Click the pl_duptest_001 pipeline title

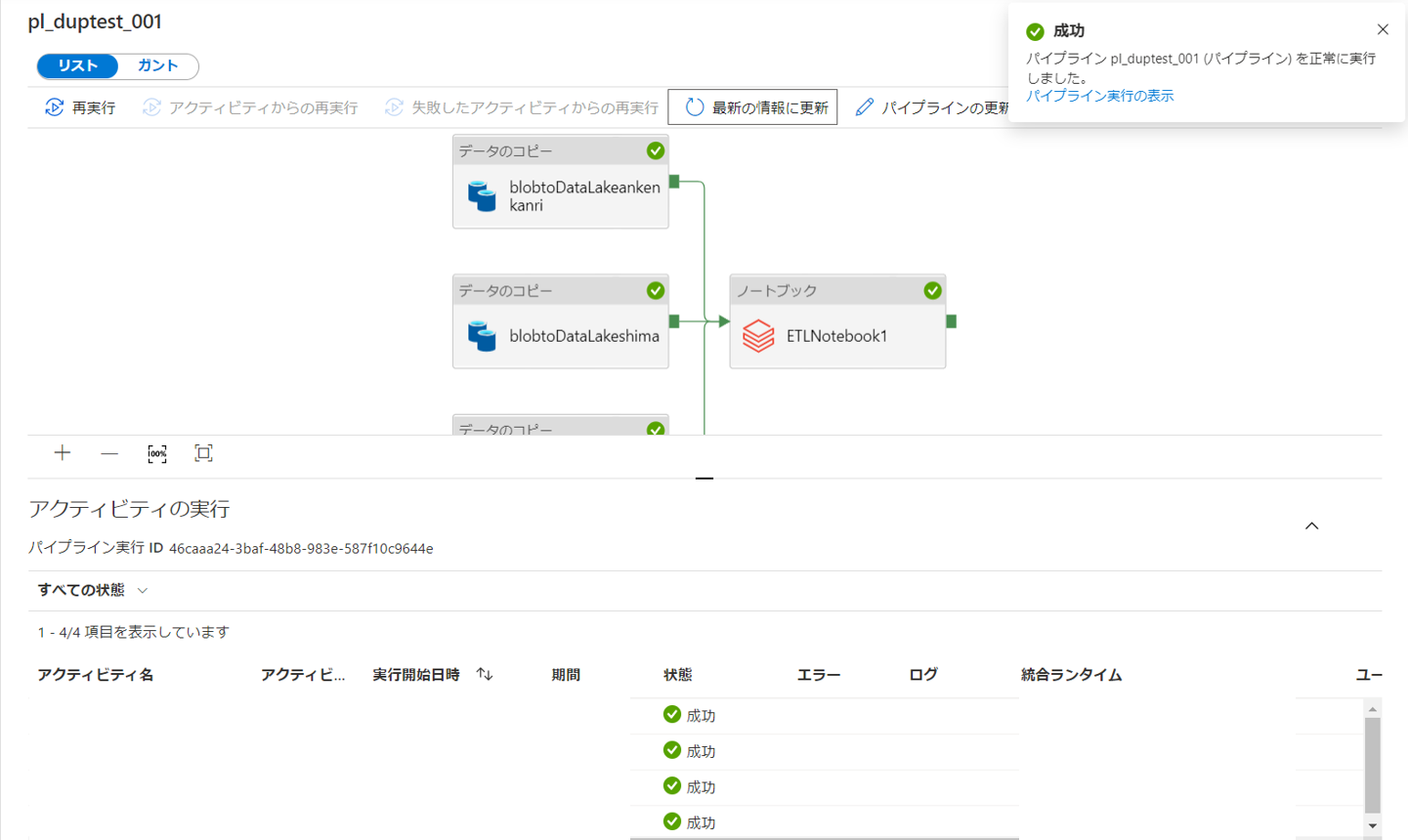(95, 21)
